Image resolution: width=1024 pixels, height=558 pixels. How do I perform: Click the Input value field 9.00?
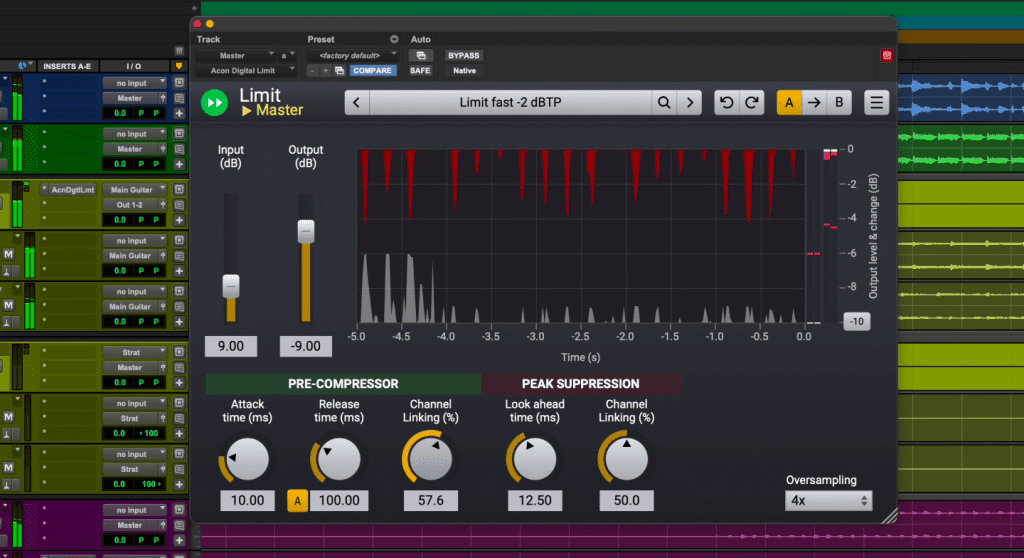[x=231, y=346]
